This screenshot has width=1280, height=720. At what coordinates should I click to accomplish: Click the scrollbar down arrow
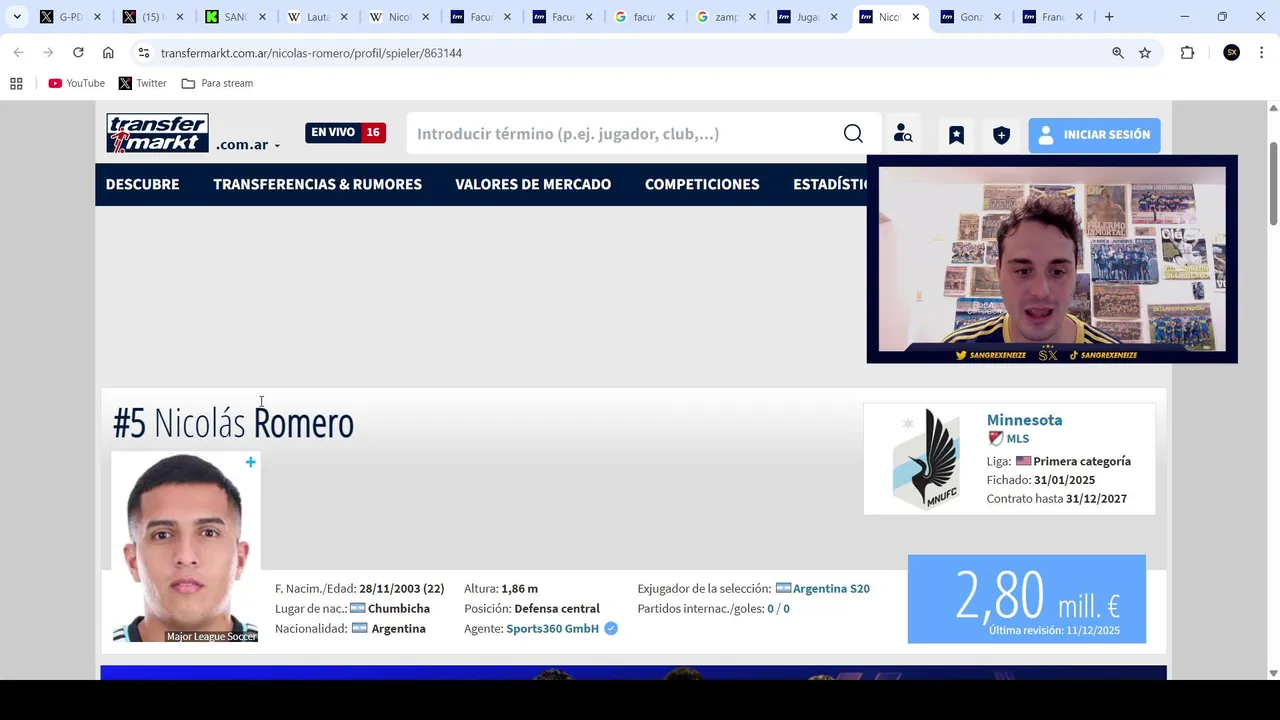pyautogui.click(x=1273, y=672)
